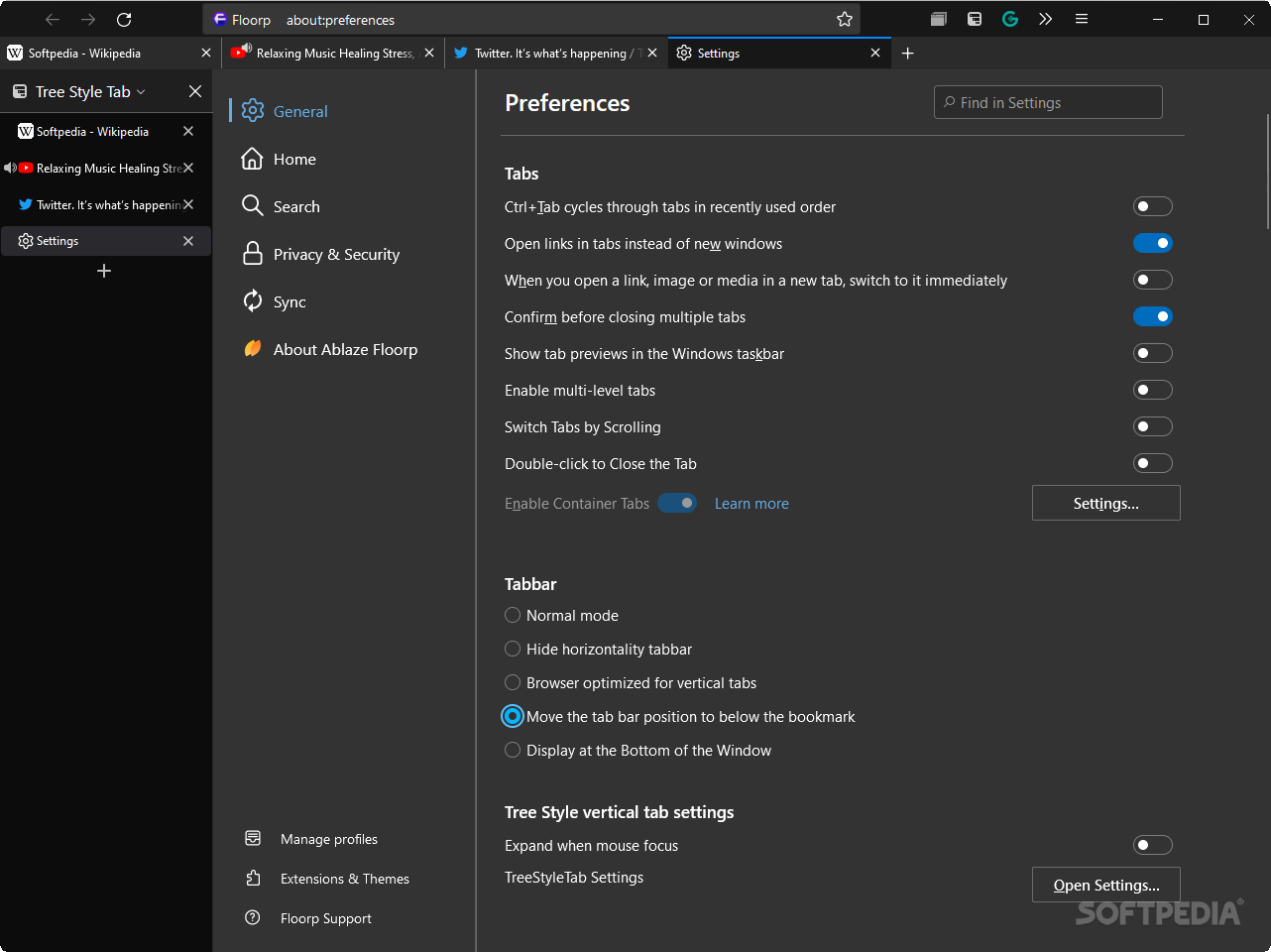
Task: Click Open Settings... for TreeStyleTab
Action: click(x=1106, y=885)
